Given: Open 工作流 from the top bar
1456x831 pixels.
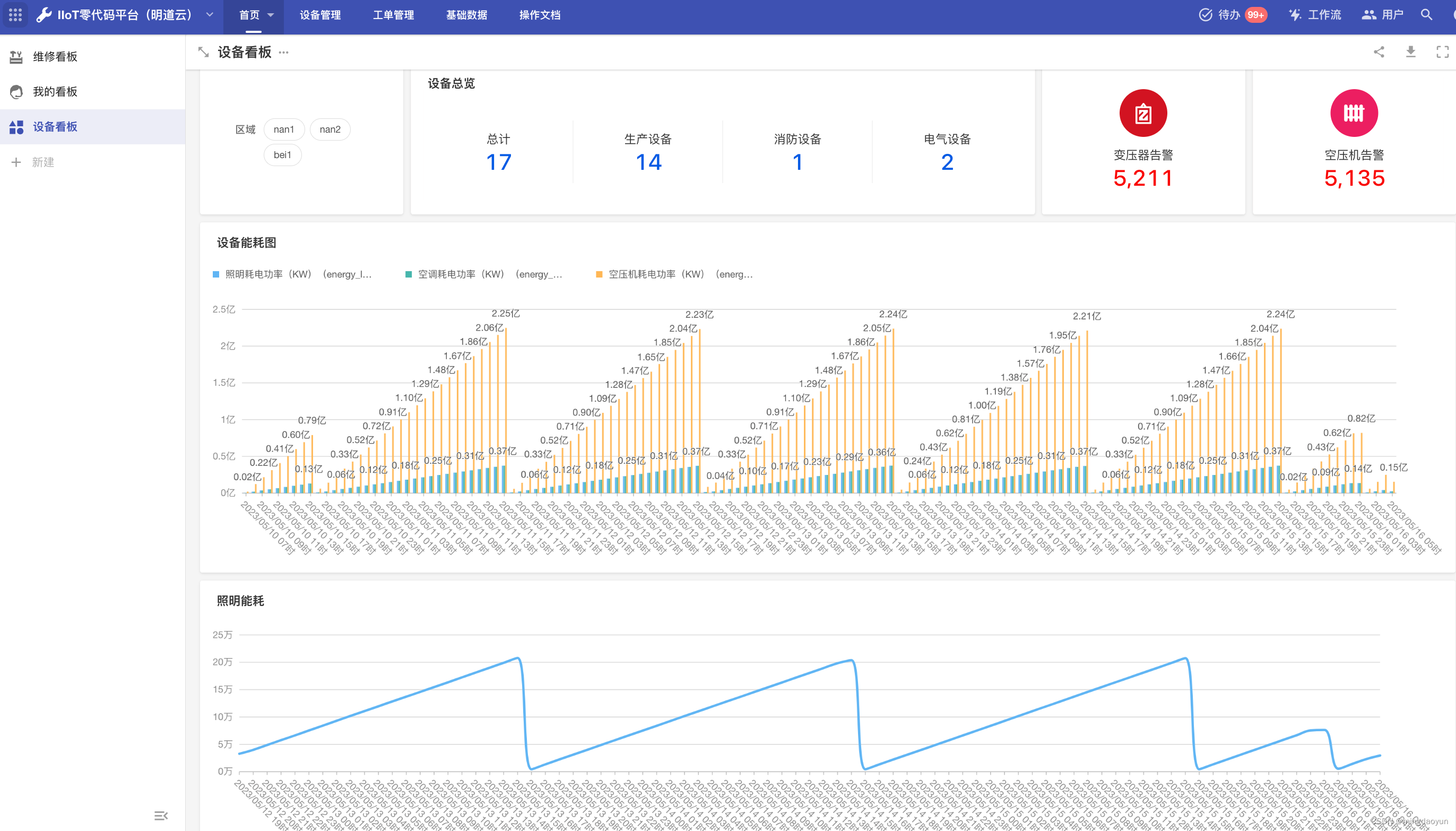Looking at the screenshot, I should [x=1315, y=15].
